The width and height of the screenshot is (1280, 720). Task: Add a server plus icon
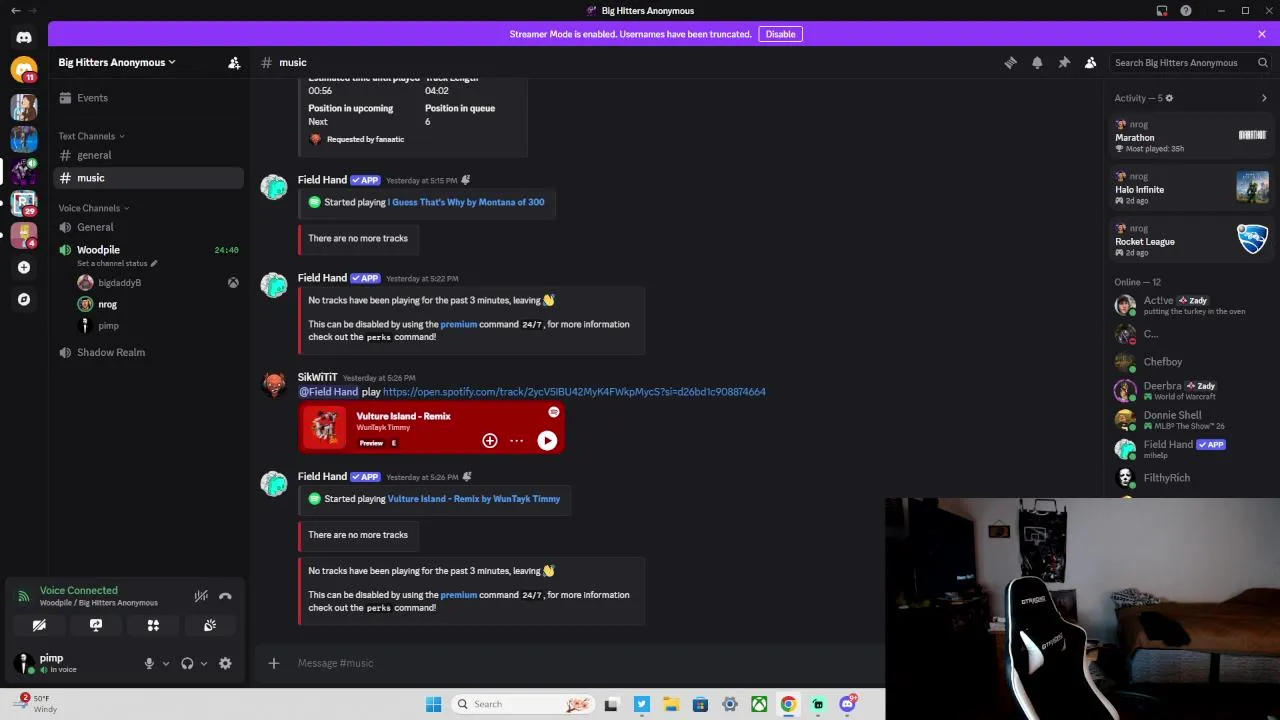pos(24,267)
